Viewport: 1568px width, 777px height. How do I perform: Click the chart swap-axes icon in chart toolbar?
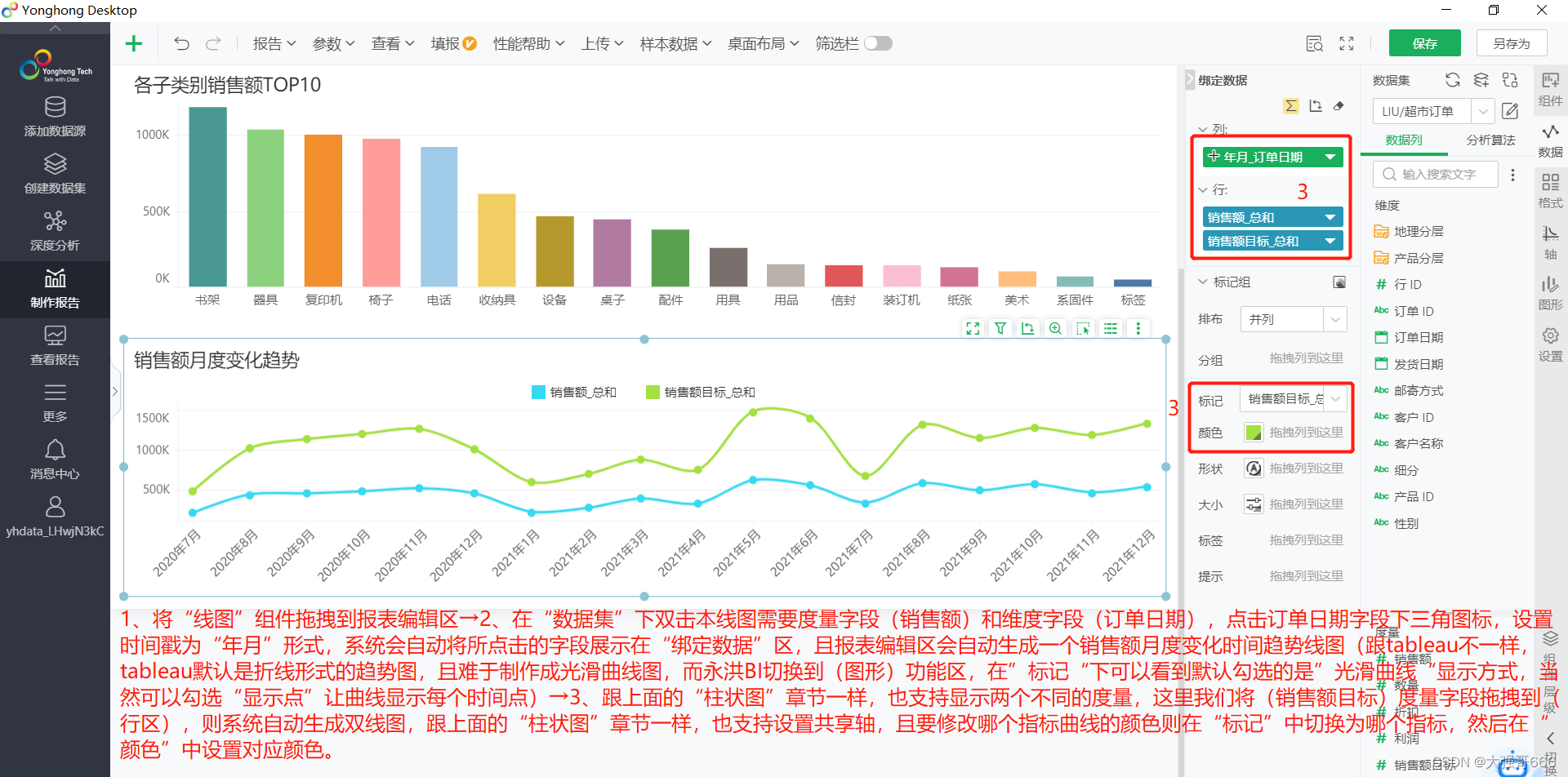(1027, 328)
